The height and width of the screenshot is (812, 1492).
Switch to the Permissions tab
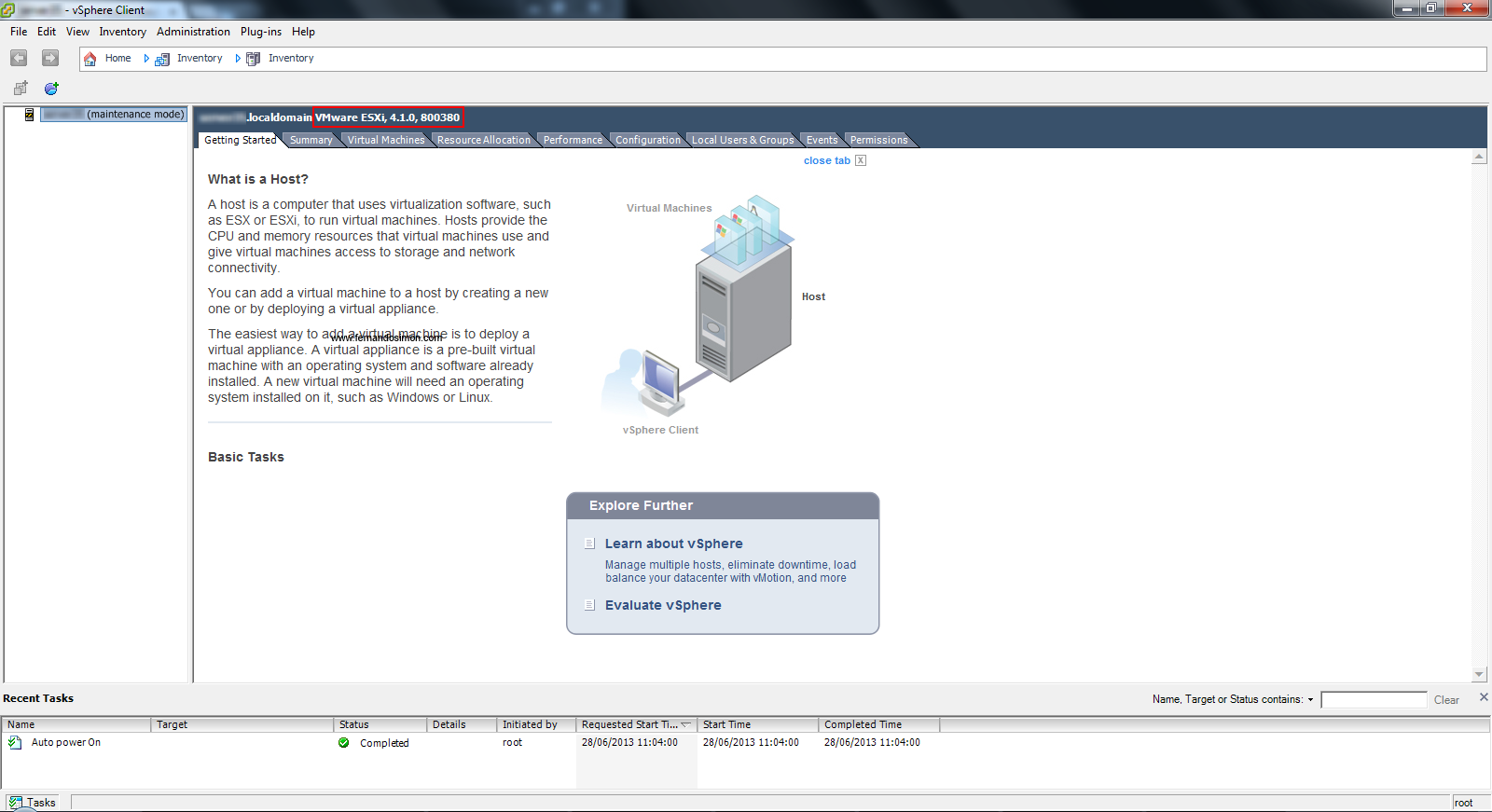coord(878,140)
